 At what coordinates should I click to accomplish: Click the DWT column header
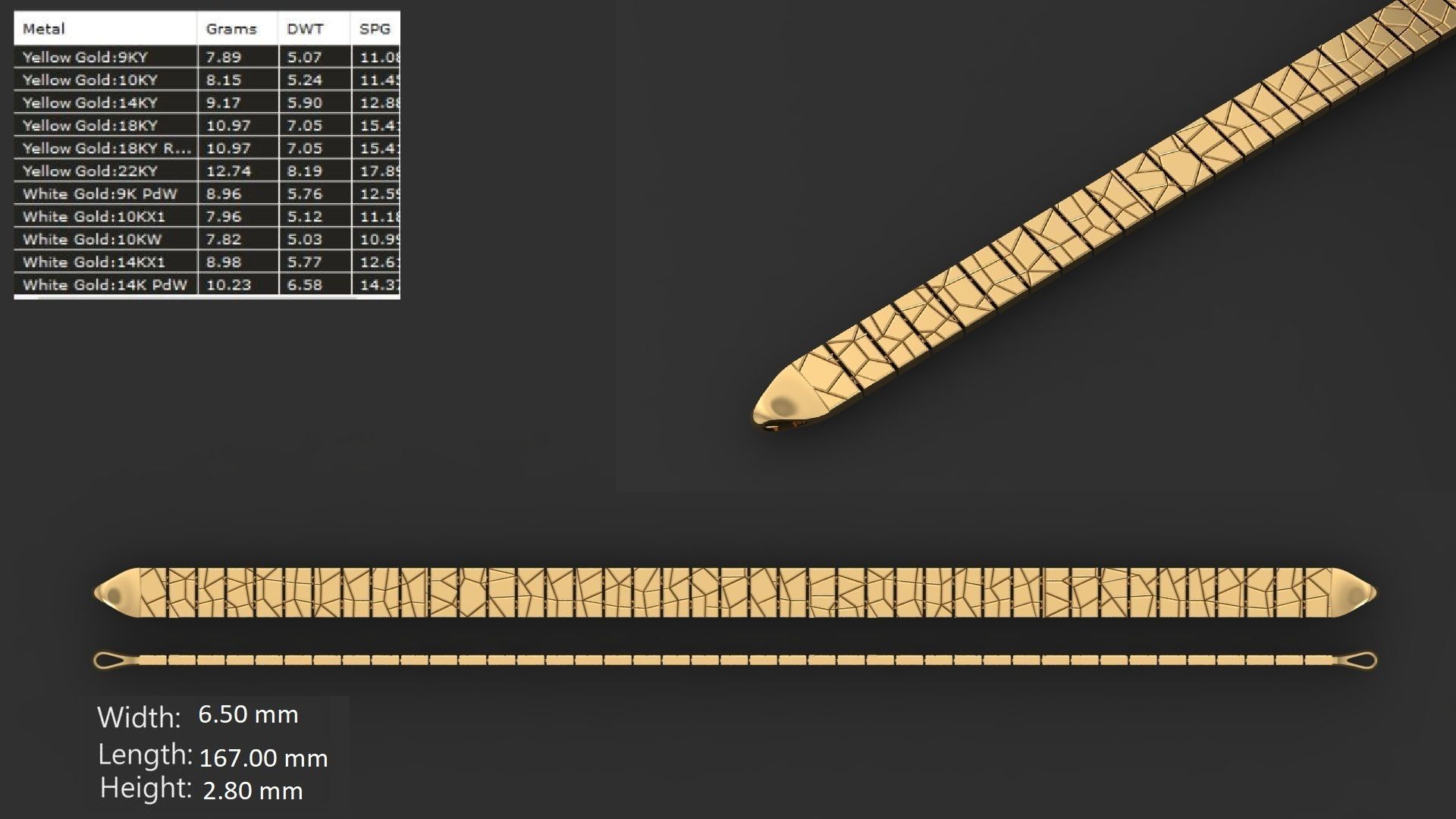pos(305,29)
